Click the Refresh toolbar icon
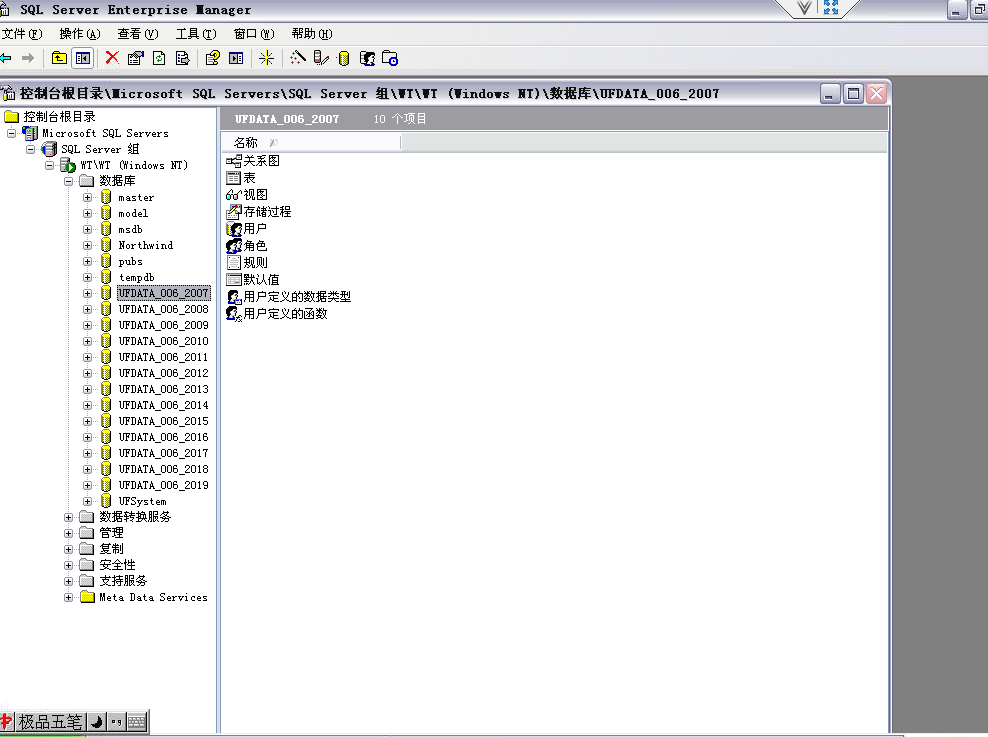This screenshot has width=988, height=737. 159,59
